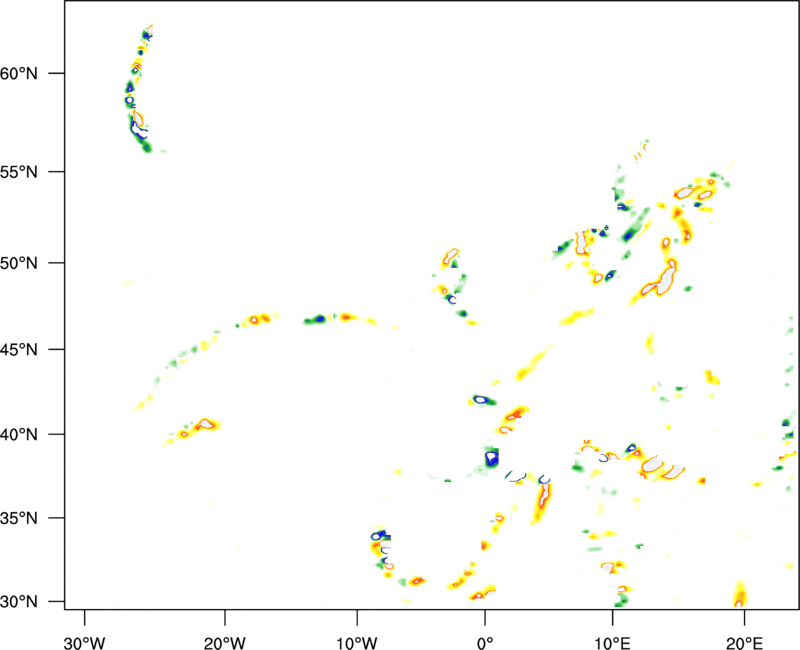Viewport: 800px width, 650px height.
Task: Click the 30°N latitude label
Action: (19, 602)
